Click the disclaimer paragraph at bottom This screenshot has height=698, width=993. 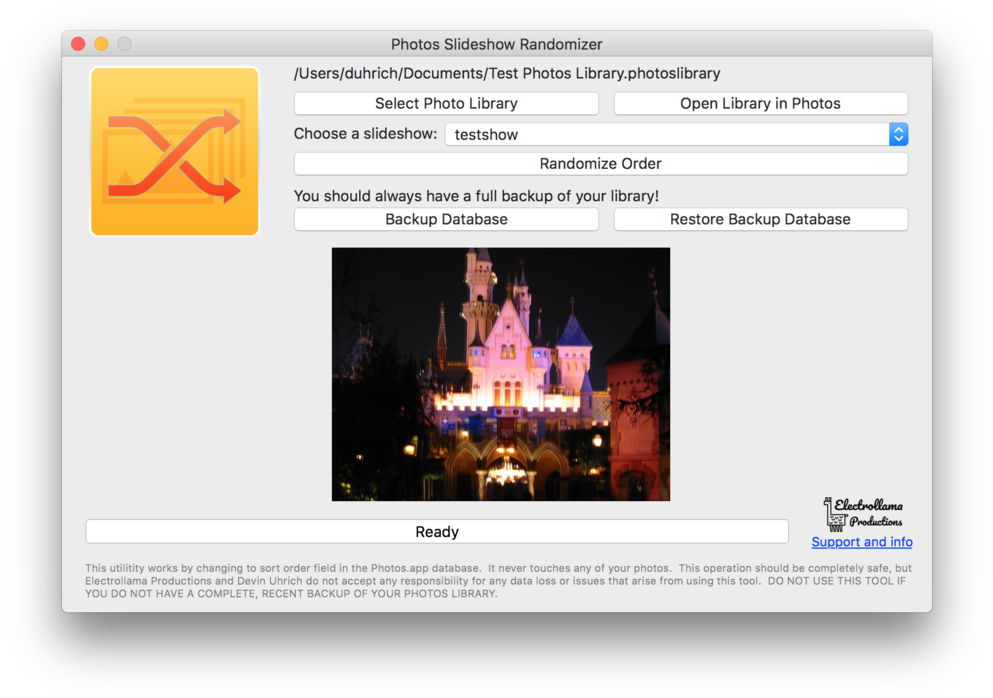pyautogui.click(x=498, y=581)
